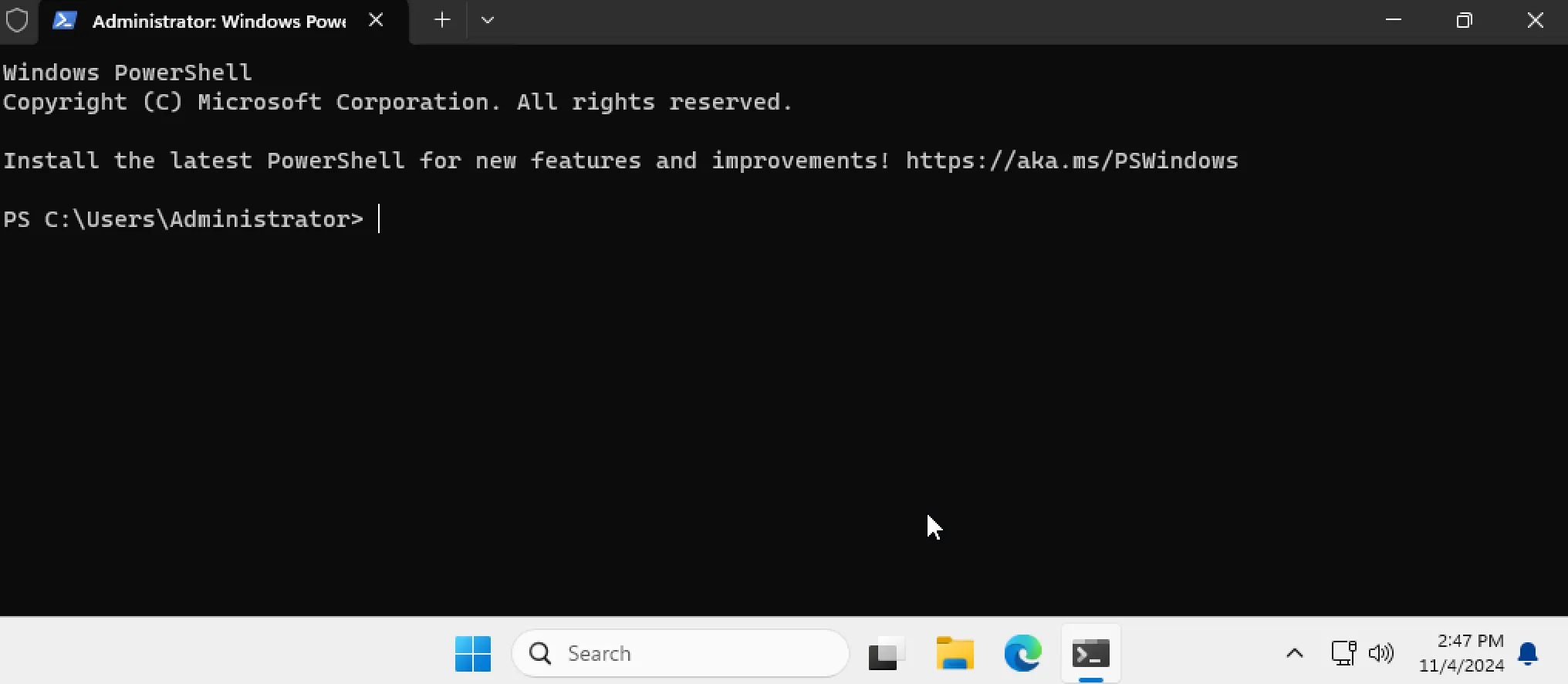Click the 'Windows PowerShell' header text
The width and height of the screenshot is (1568, 684).
[x=127, y=73]
